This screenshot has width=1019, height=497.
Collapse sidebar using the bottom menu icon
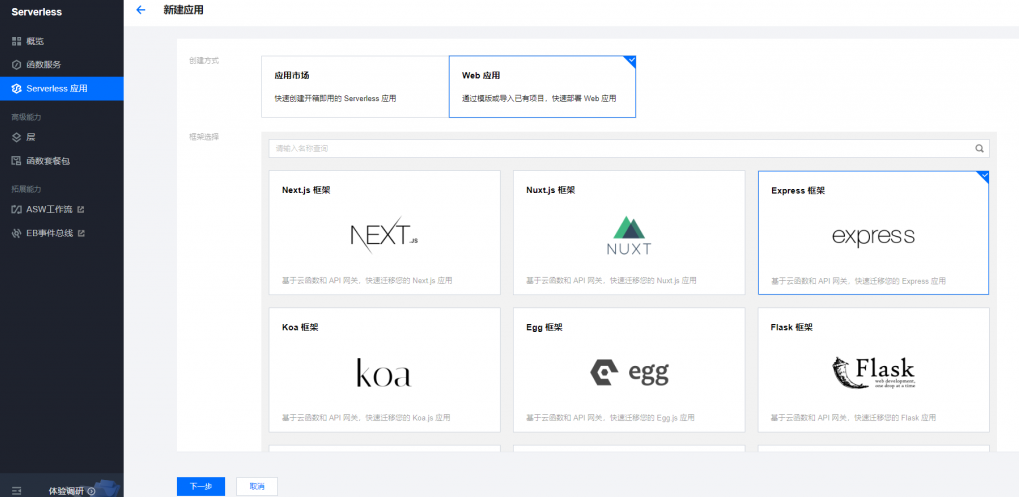(16, 491)
